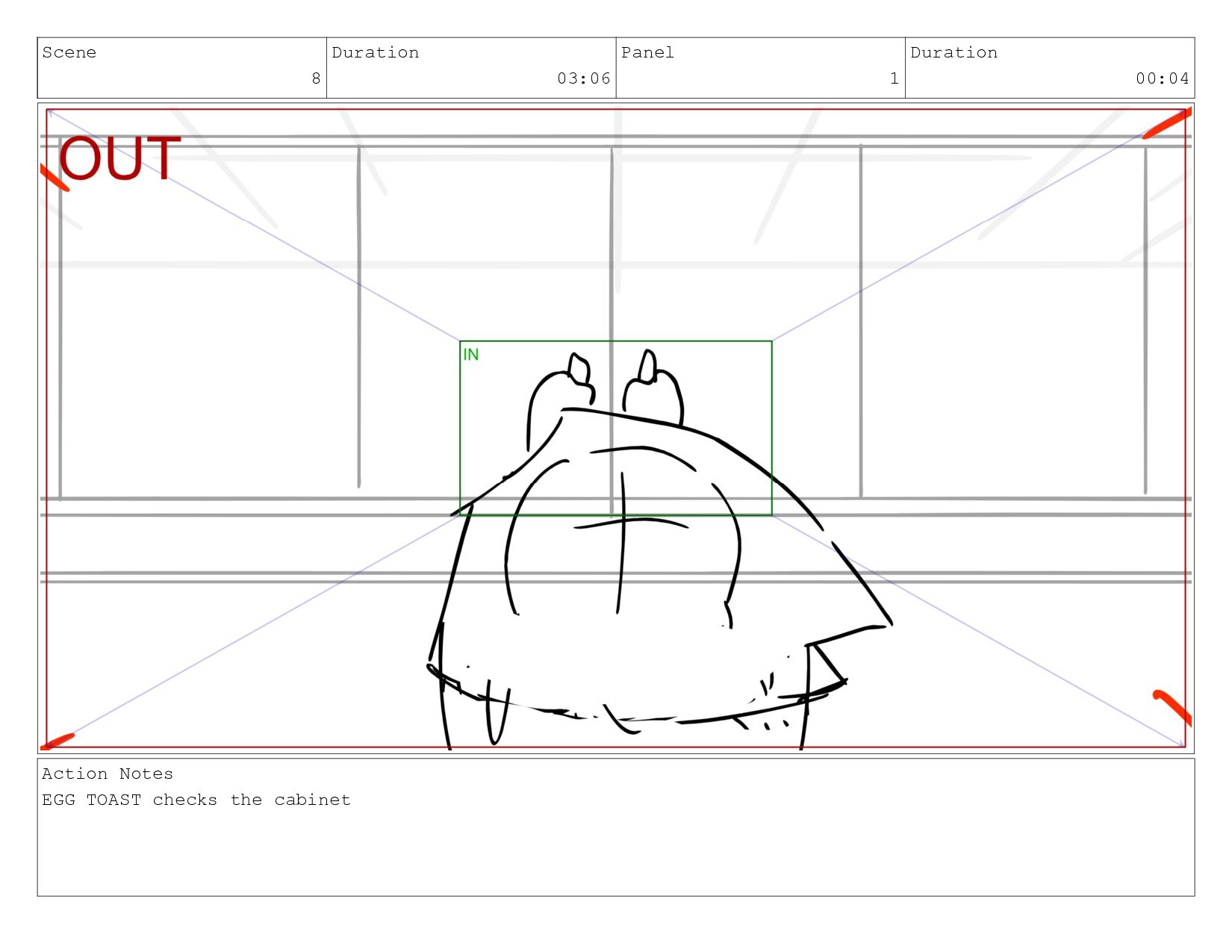1232x952 pixels.
Task: Click the Action Notes heading
Action: (108, 774)
